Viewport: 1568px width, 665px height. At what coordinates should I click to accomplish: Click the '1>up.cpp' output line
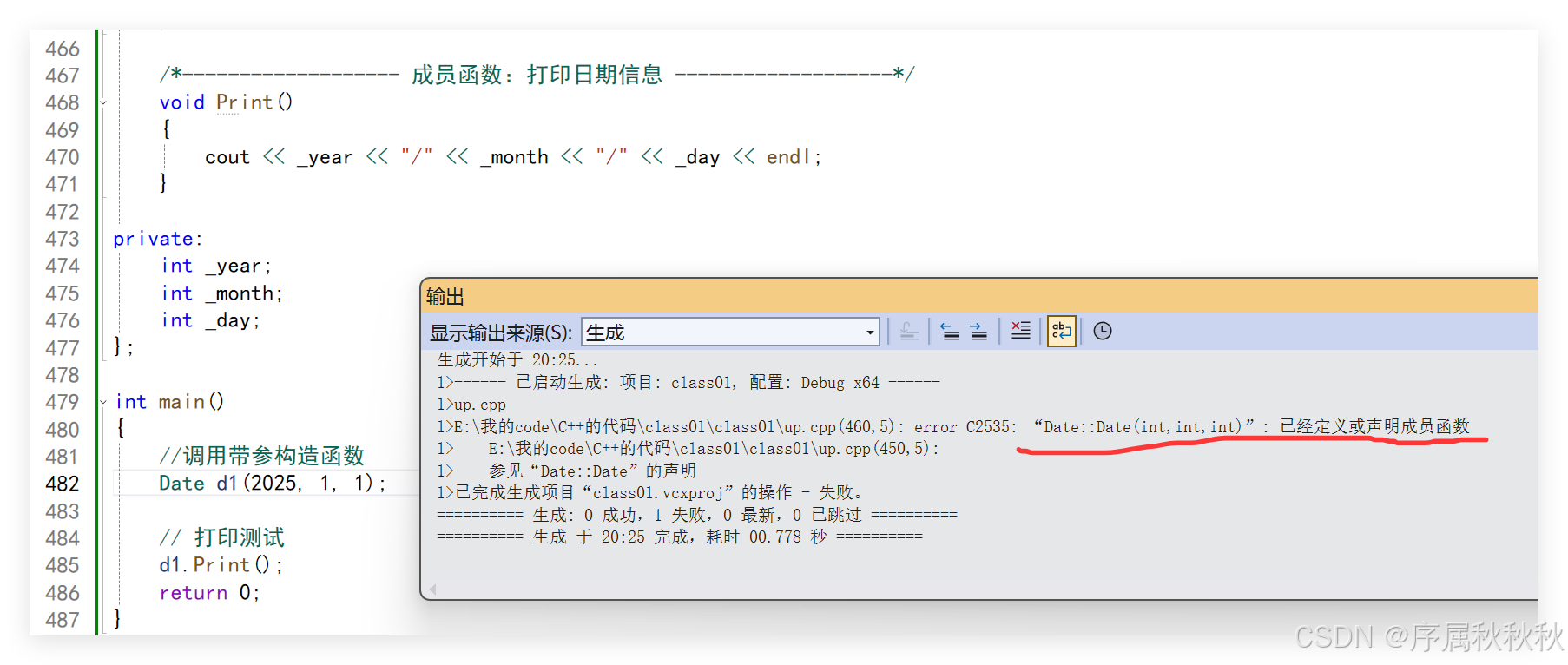[471, 405]
